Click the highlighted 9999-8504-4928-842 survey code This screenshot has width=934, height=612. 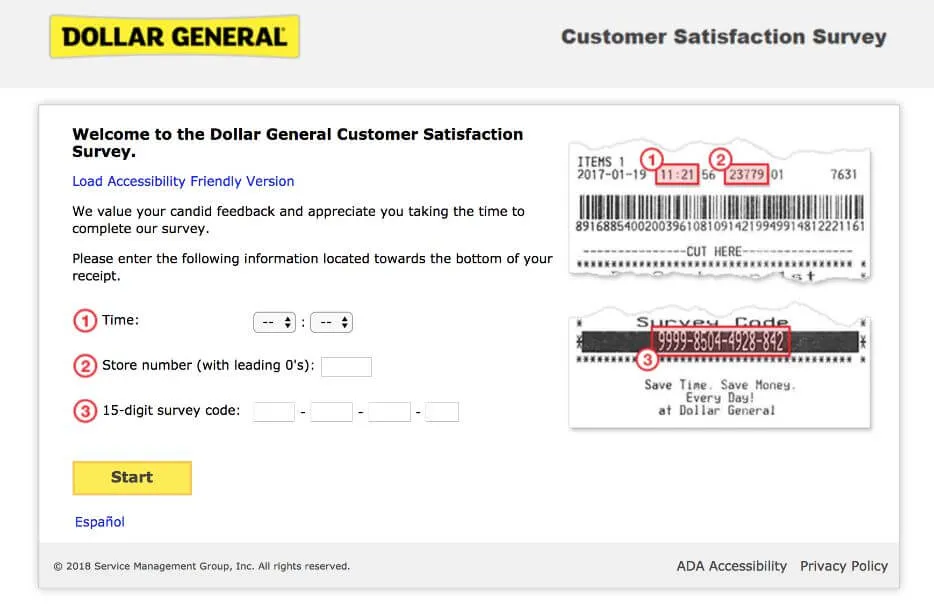pyautogui.click(x=722, y=340)
